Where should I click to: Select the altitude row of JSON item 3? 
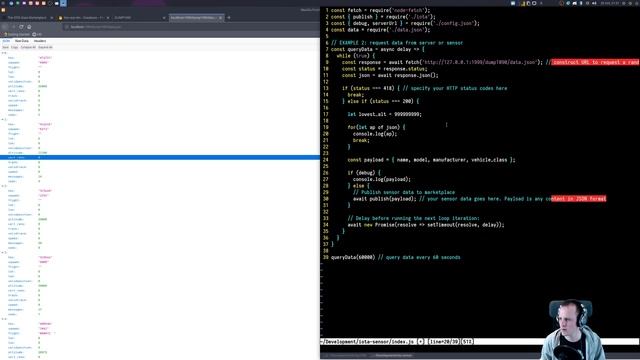(x=160, y=286)
